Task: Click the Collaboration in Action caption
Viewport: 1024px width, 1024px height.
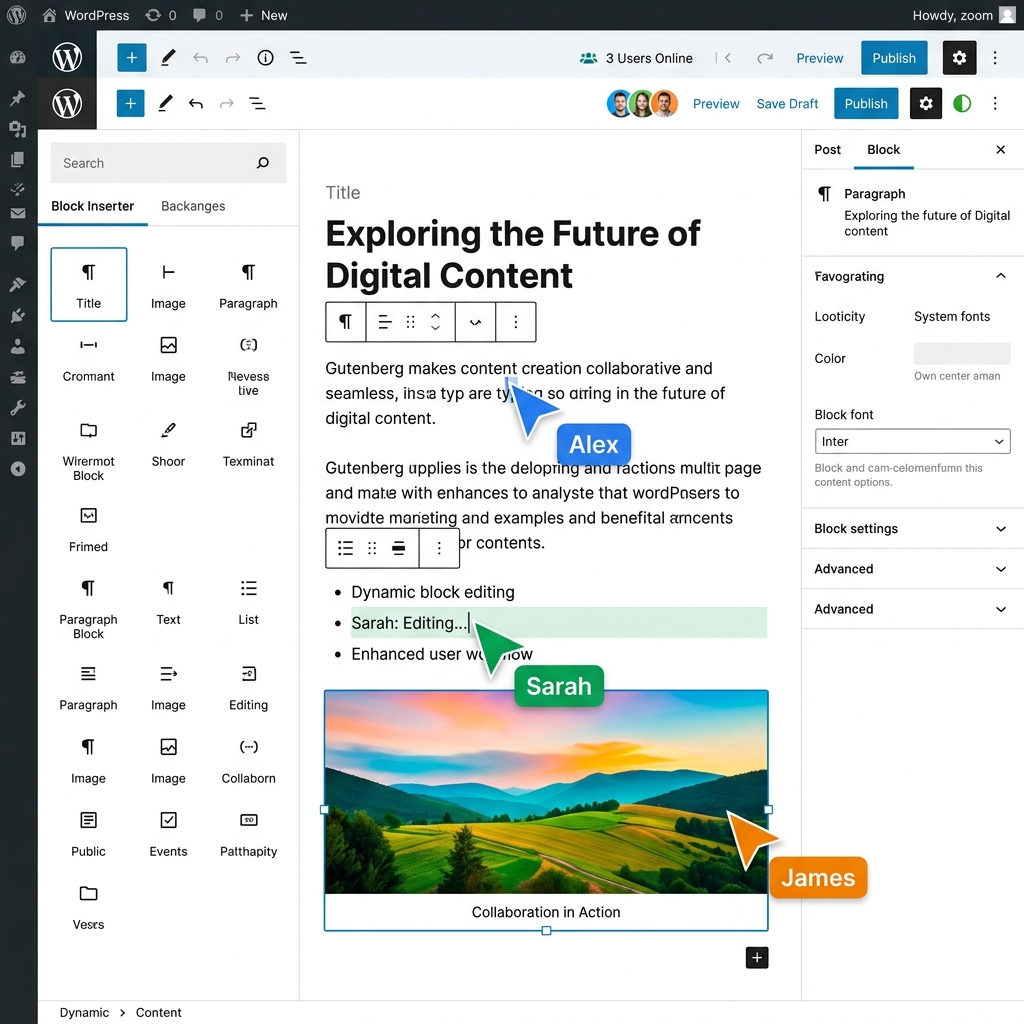Action: [x=546, y=912]
